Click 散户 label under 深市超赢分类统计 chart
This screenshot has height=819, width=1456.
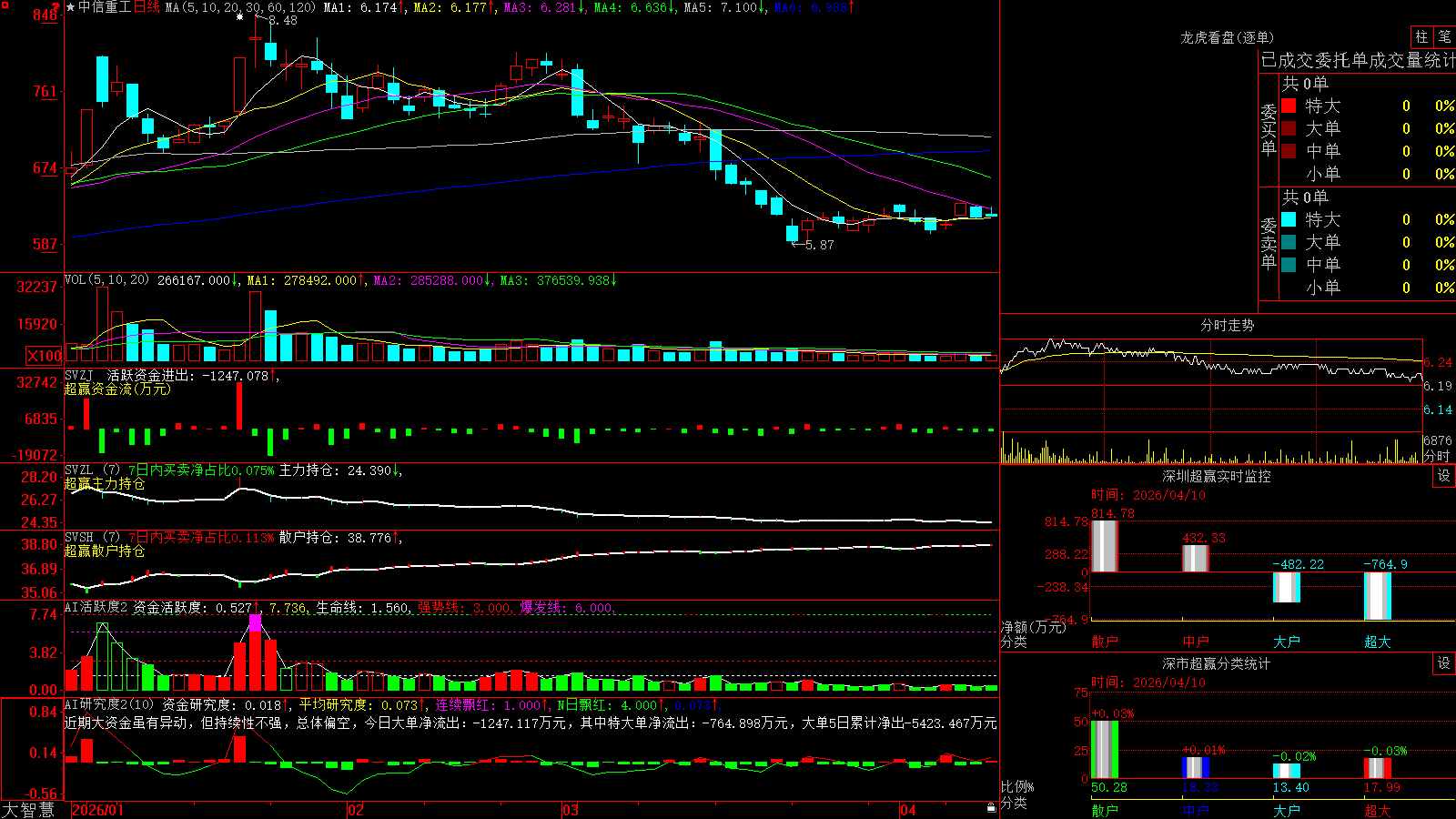point(1105,811)
